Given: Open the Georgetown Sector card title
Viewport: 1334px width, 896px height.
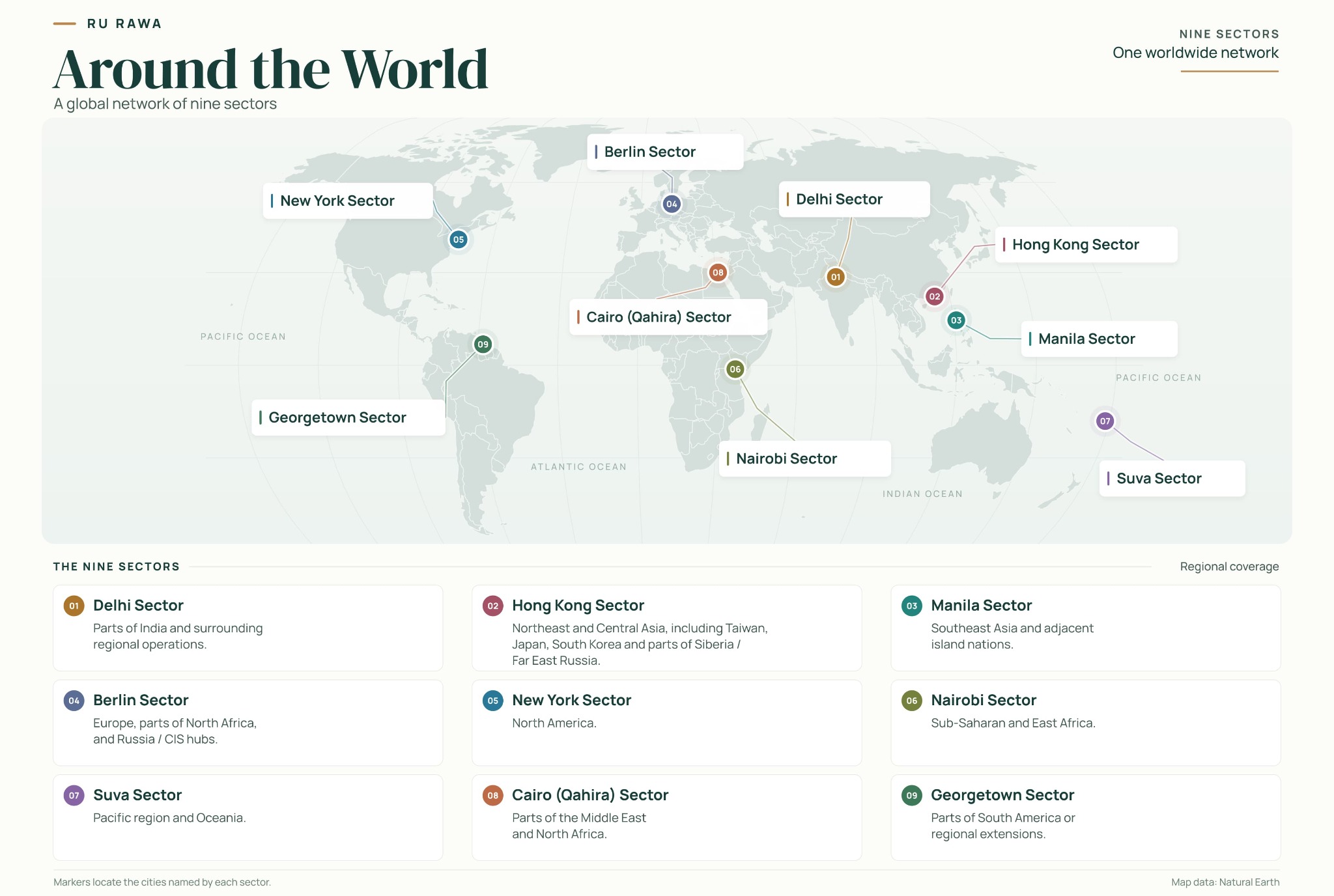Looking at the screenshot, I should (1002, 795).
